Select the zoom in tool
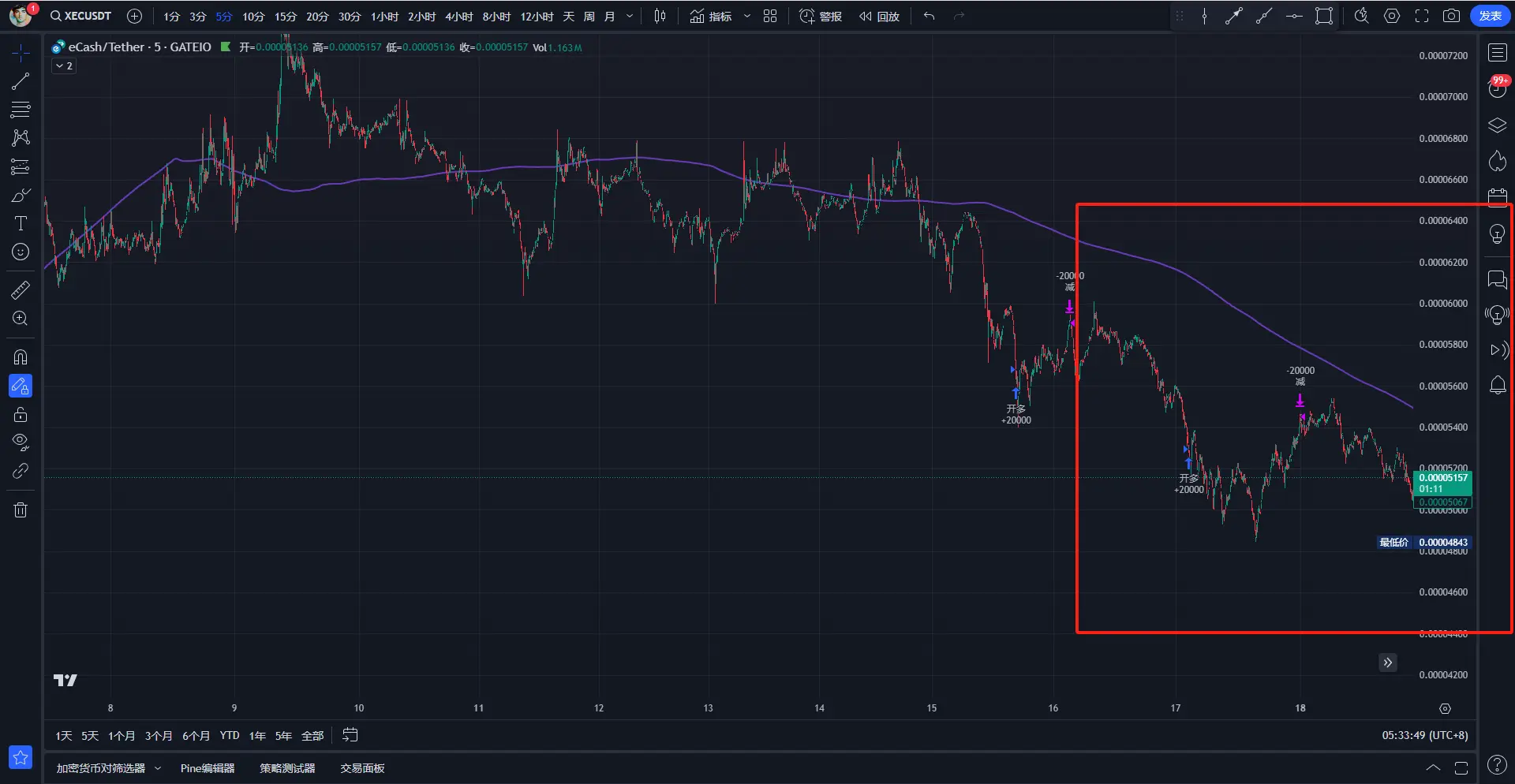The width and height of the screenshot is (1515, 784). (21, 319)
